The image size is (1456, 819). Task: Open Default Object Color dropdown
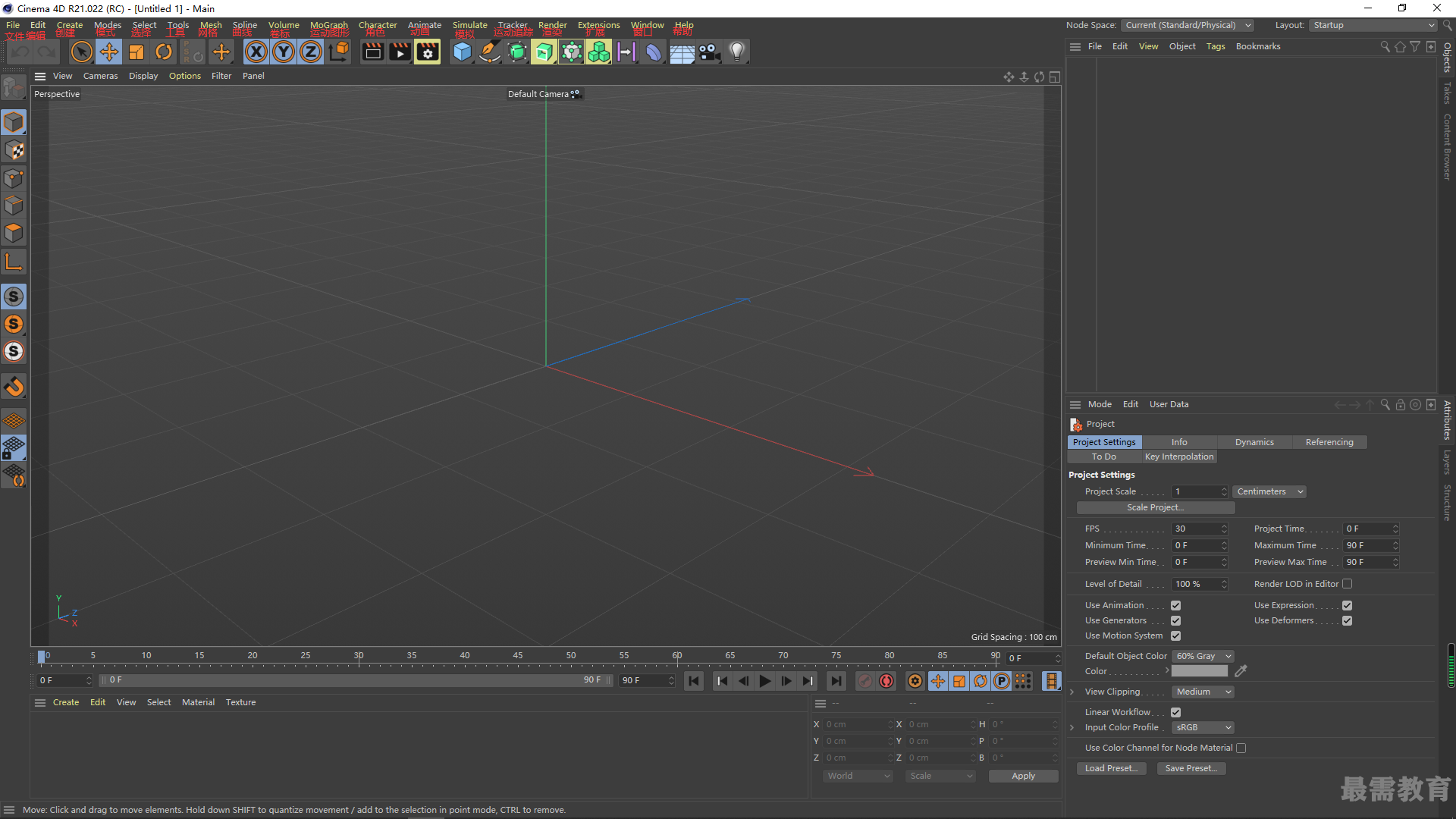click(1203, 656)
